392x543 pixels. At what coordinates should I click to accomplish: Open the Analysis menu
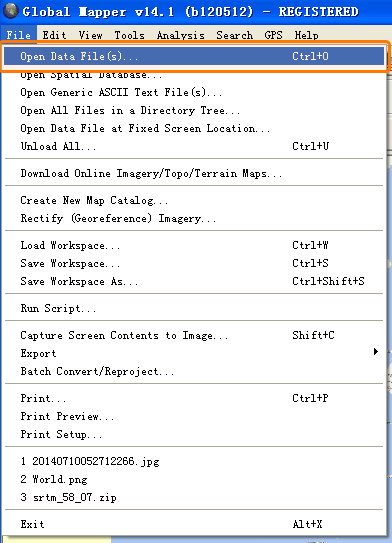[x=180, y=35]
